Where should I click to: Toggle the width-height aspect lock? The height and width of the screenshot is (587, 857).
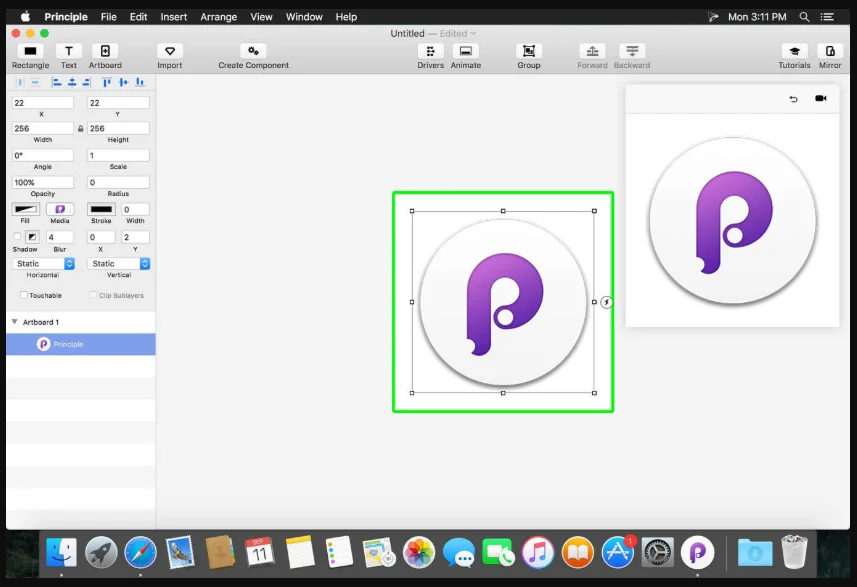click(x=80, y=128)
